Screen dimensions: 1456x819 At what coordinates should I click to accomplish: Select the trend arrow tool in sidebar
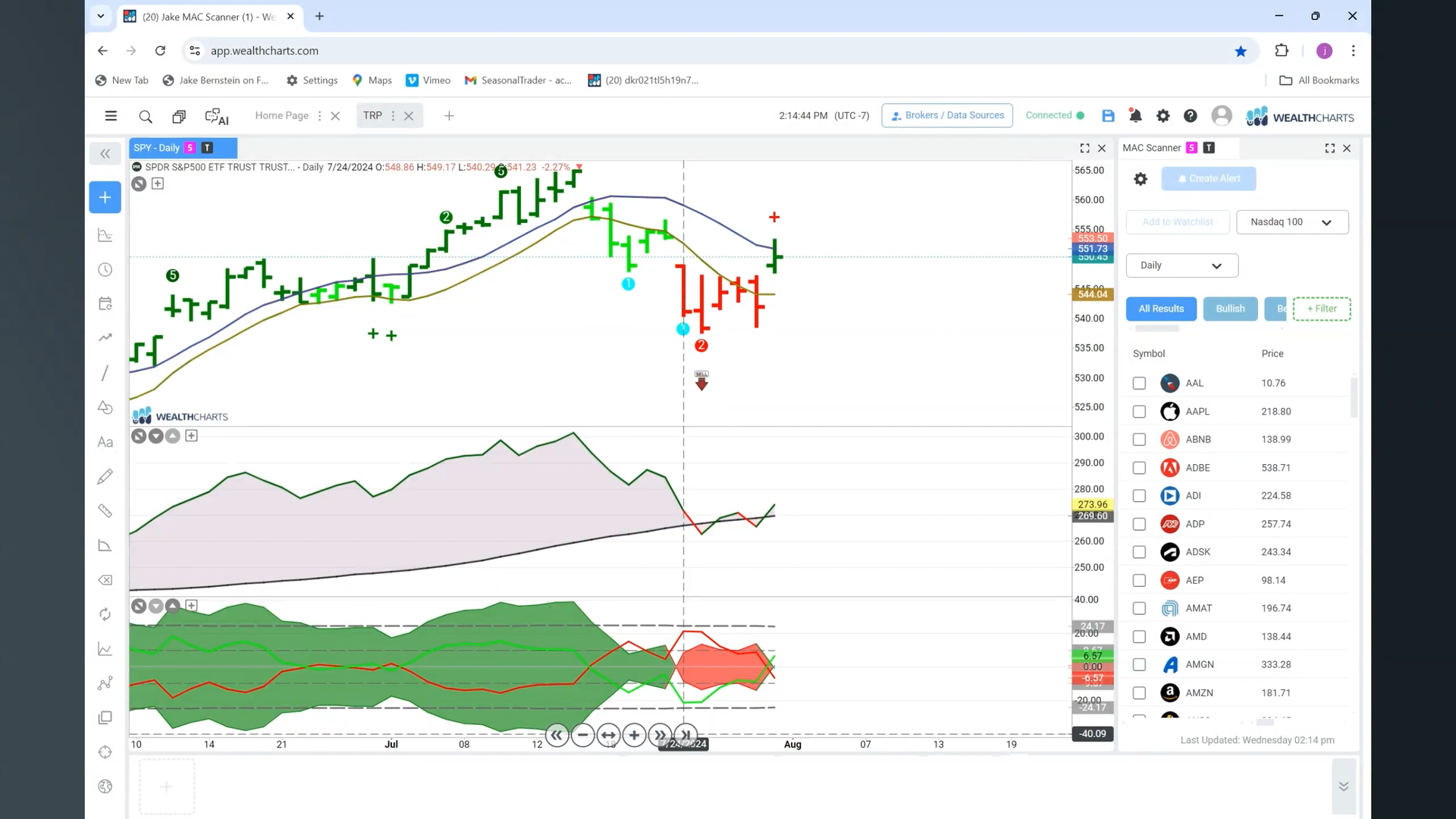pos(105,337)
